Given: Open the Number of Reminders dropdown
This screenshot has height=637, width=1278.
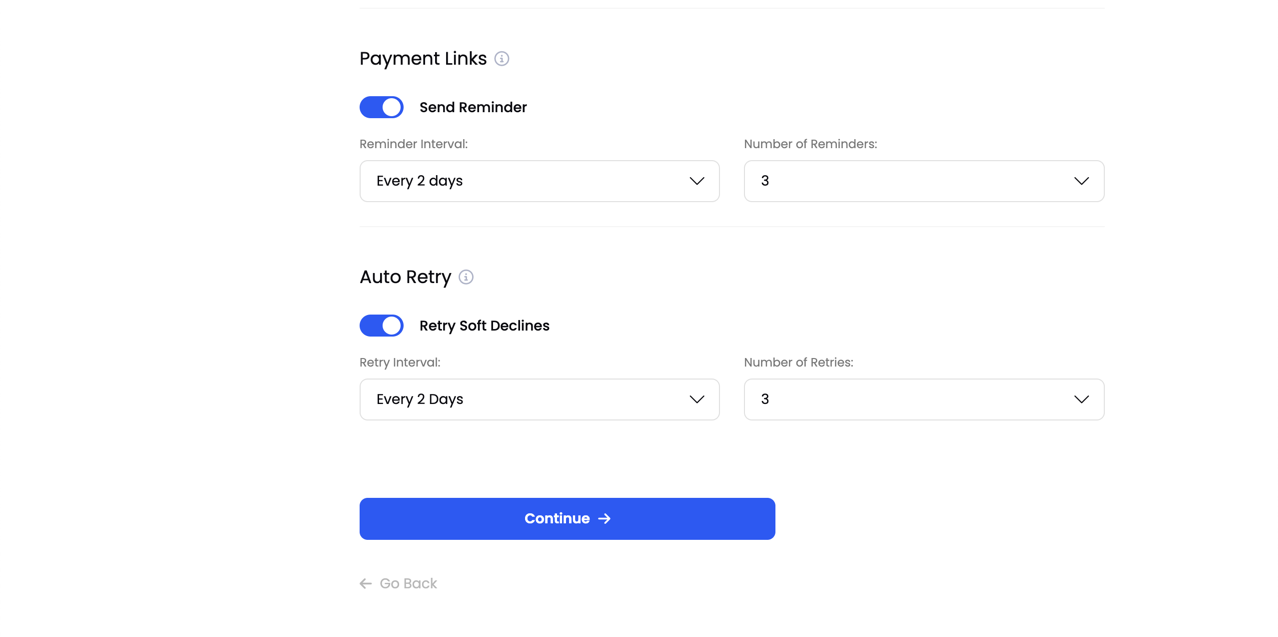Looking at the screenshot, I should click(923, 181).
